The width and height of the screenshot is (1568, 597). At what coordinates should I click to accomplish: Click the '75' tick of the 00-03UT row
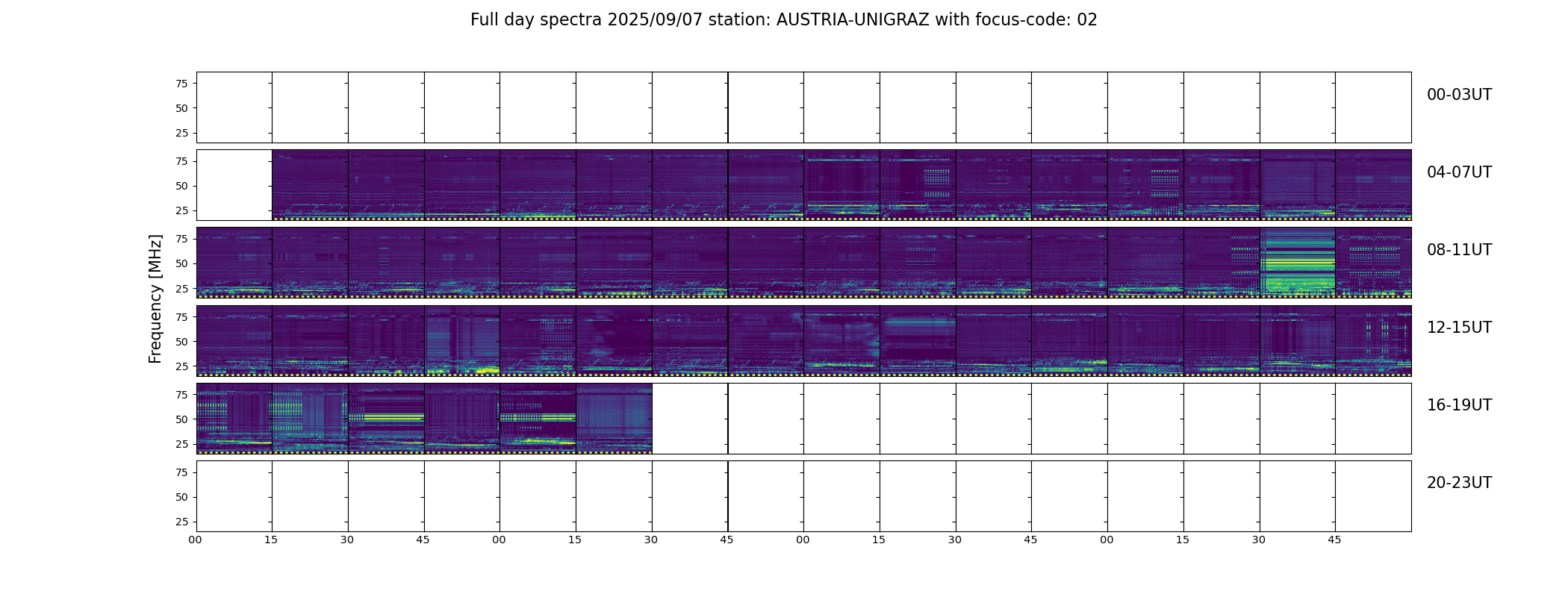point(181,84)
